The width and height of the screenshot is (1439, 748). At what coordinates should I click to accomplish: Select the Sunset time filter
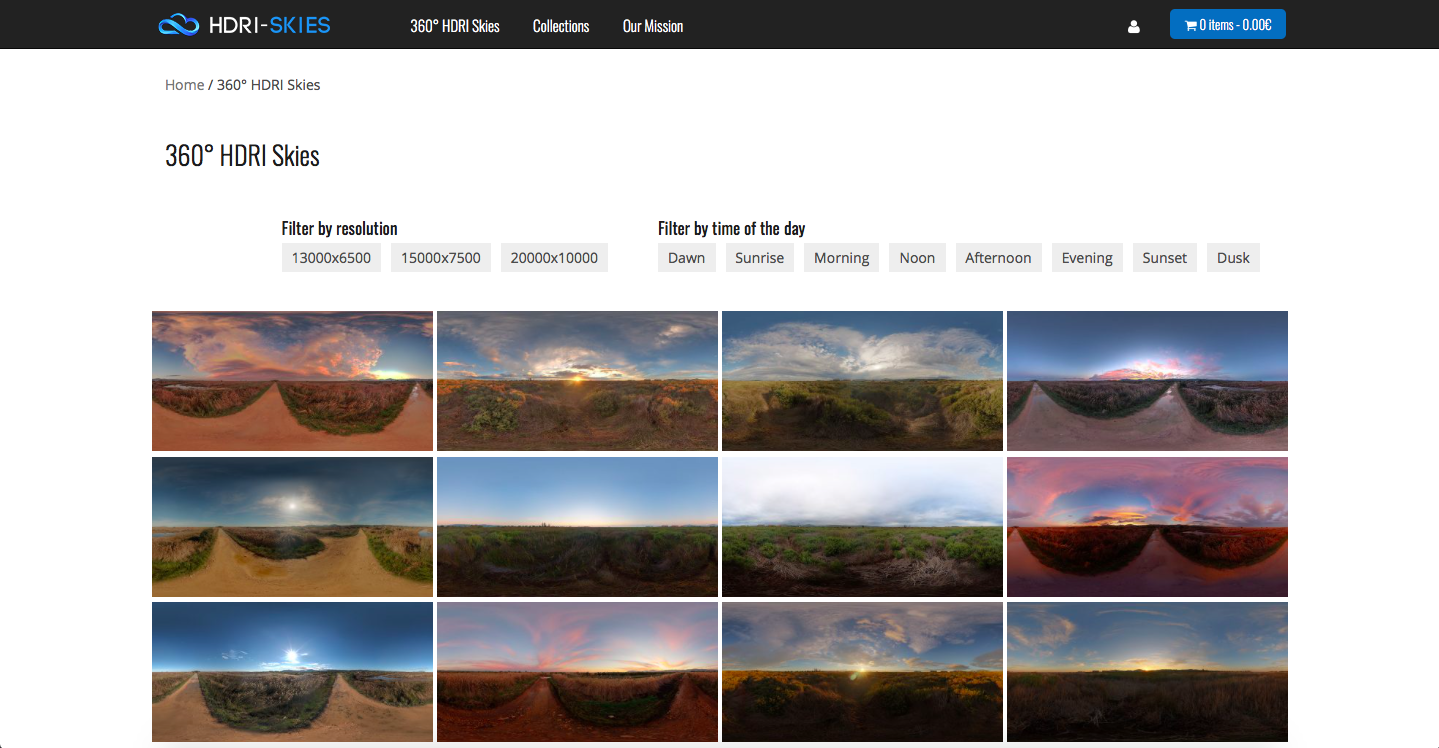coord(1165,258)
